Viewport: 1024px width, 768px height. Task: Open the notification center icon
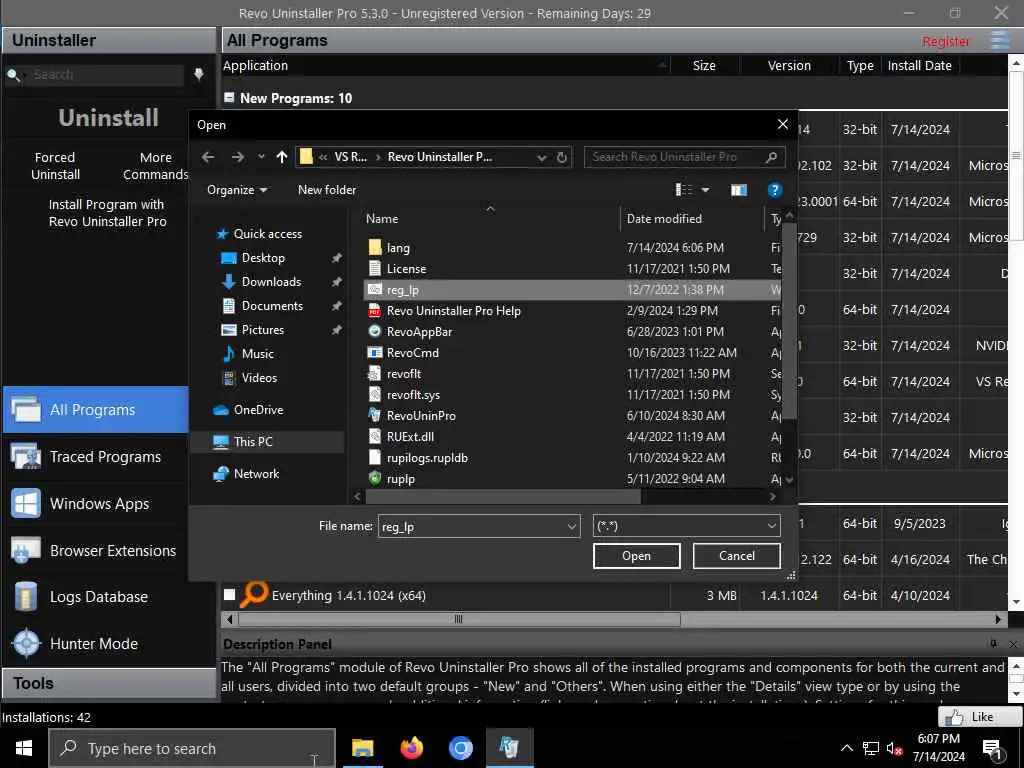point(992,749)
